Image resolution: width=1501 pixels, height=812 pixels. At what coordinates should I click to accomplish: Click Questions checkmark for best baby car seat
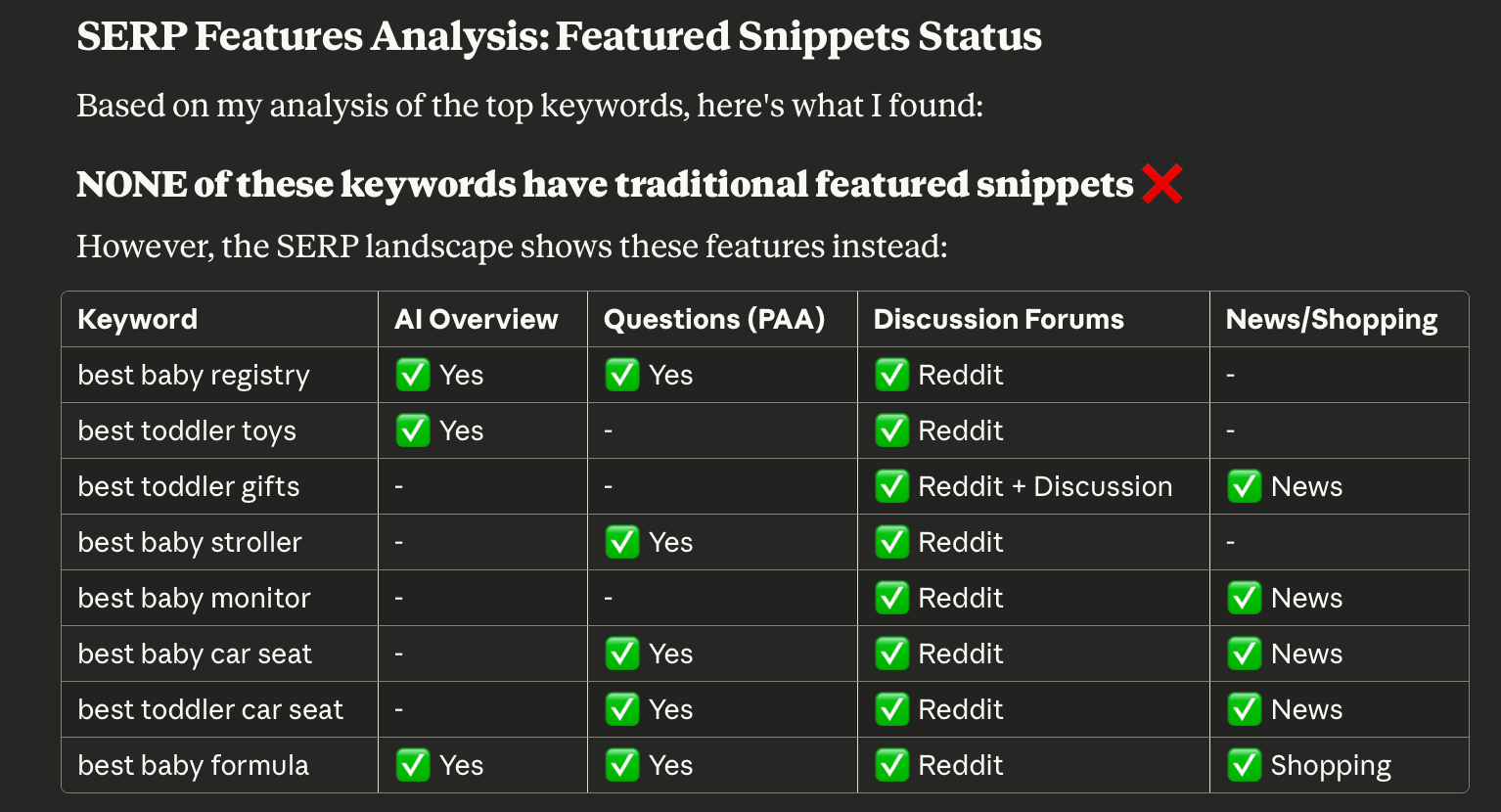tap(622, 654)
